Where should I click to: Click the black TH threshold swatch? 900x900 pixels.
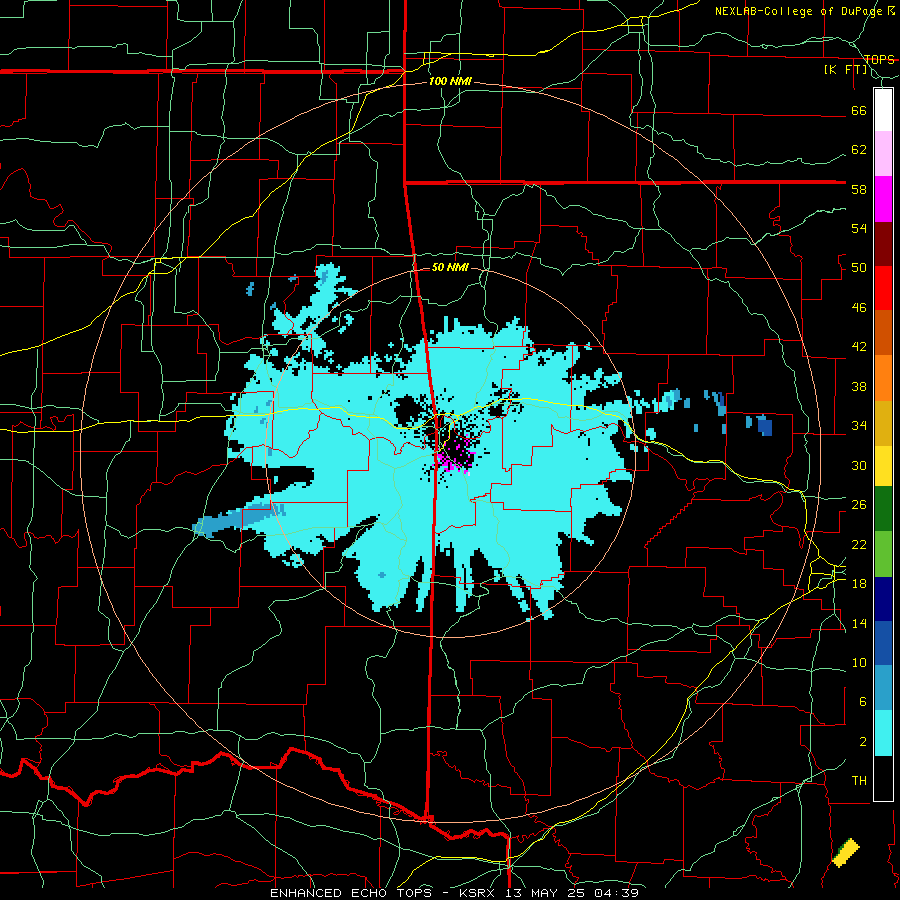pyautogui.click(x=883, y=778)
